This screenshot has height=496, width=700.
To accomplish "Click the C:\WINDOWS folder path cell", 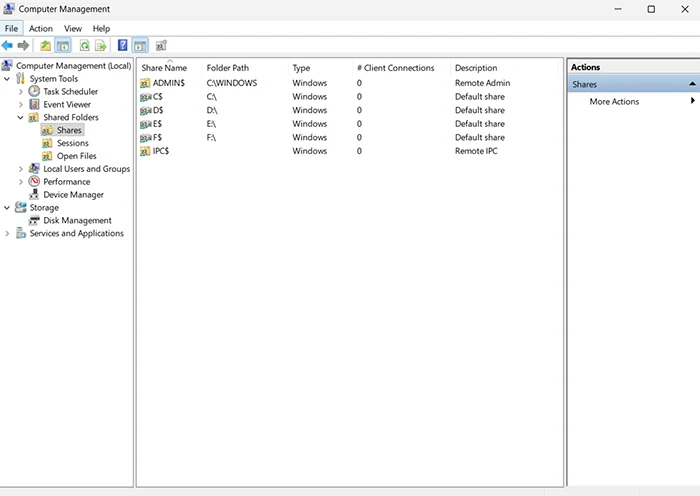I will click(x=232, y=83).
